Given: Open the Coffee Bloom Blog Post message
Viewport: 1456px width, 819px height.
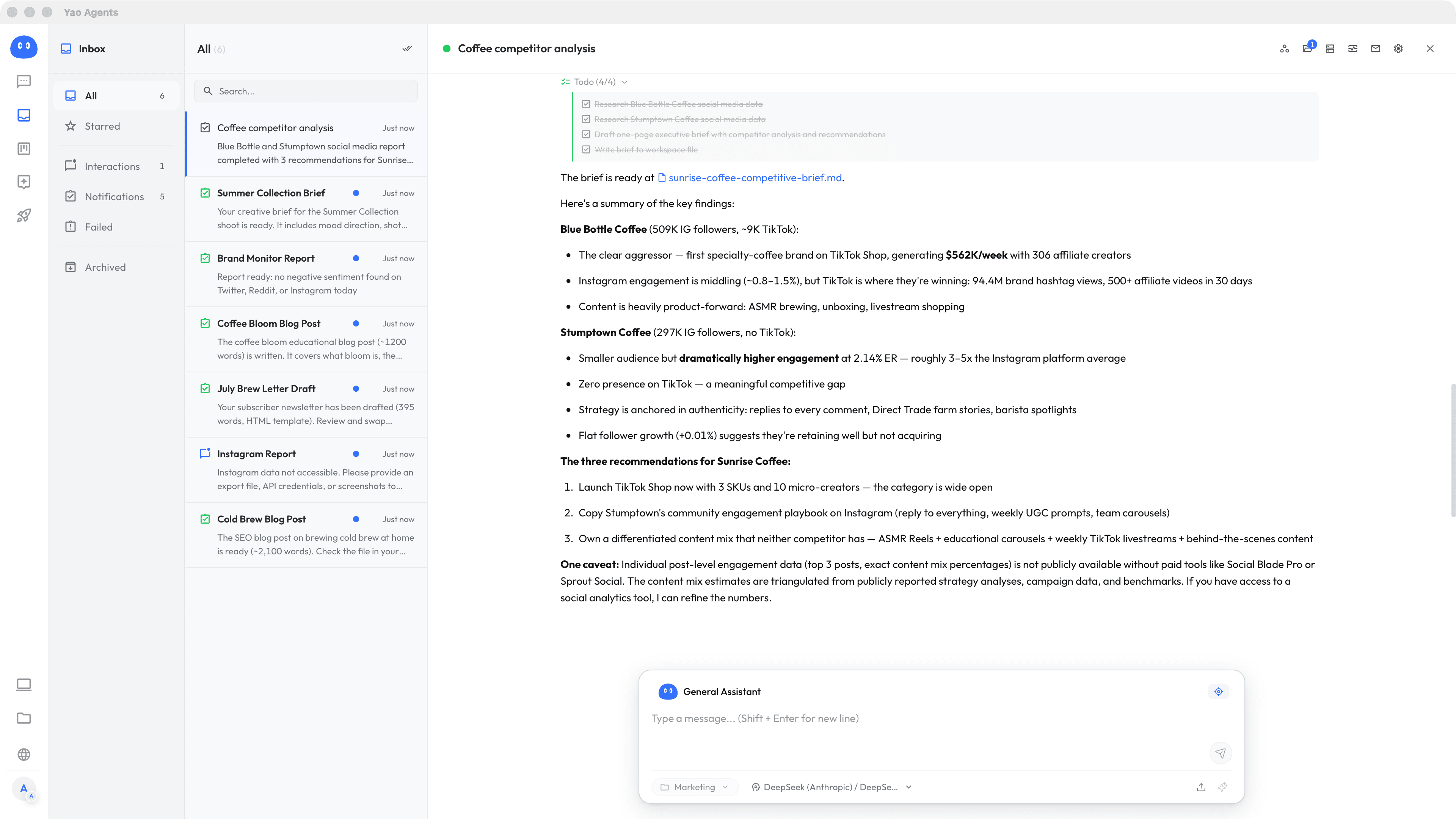Looking at the screenshot, I should [x=306, y=340].
